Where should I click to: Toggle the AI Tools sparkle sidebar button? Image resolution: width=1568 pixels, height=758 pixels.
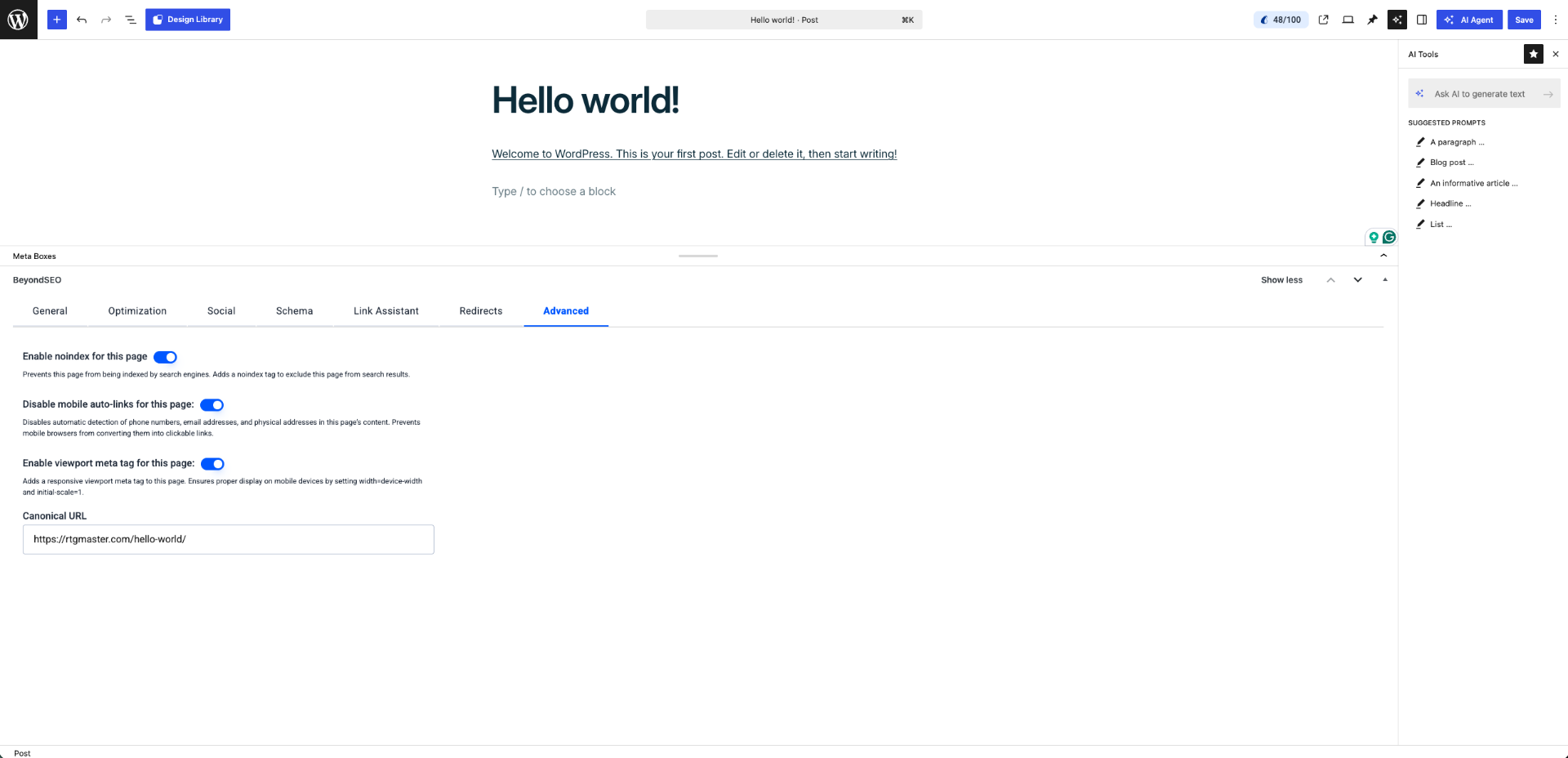1397,20
